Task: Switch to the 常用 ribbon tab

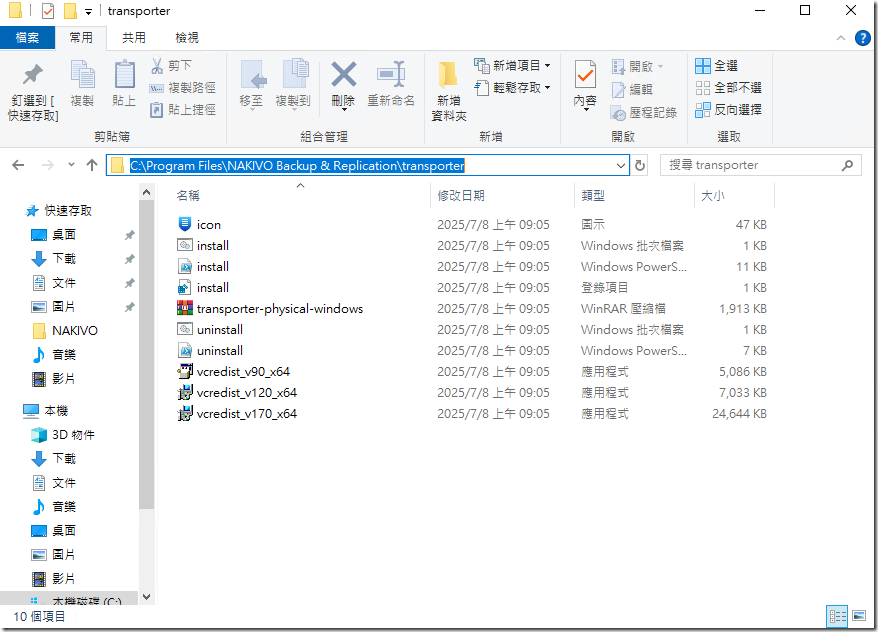Action: point(81,38)
